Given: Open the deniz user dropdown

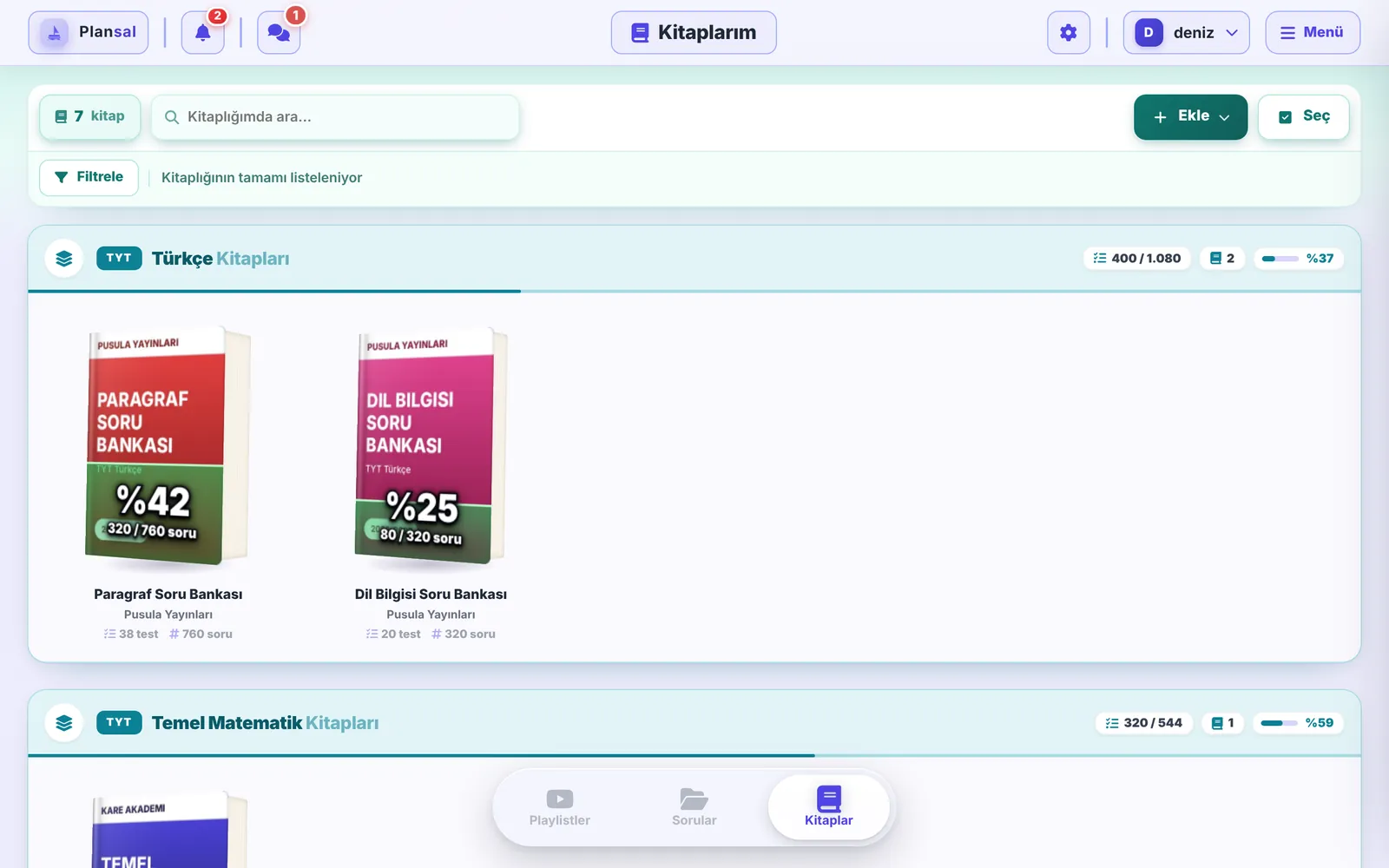Looking at the screenshot, I should pyautogui.click(x=1186, y=33).
